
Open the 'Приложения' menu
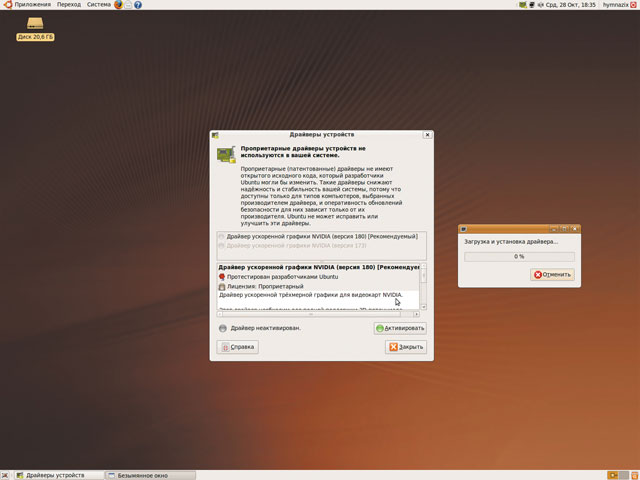(x=33, y=5)
